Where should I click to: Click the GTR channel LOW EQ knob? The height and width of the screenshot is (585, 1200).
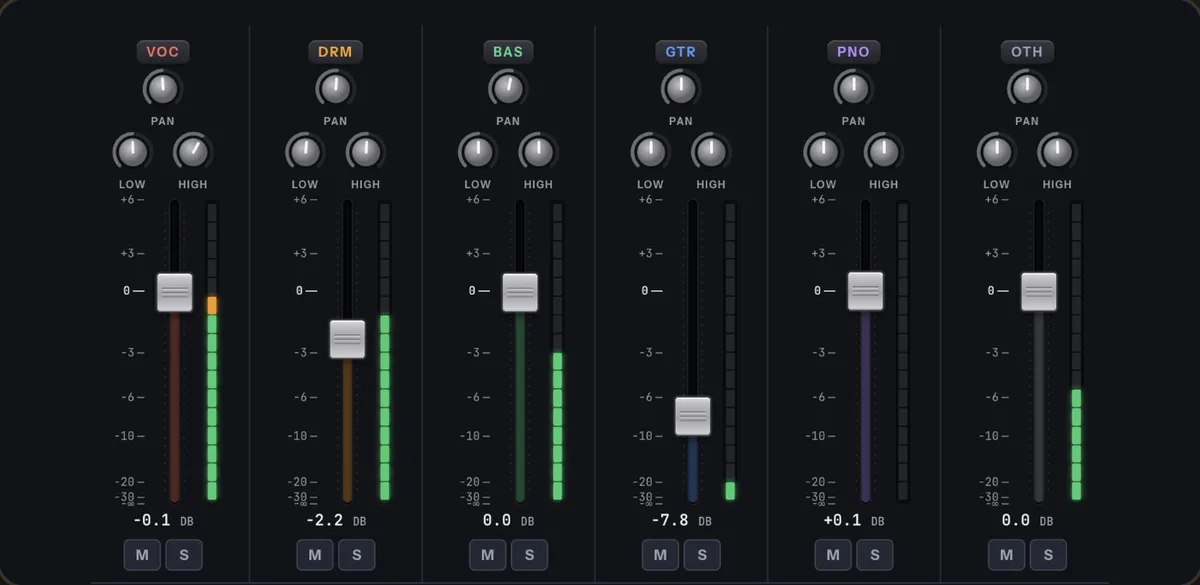(x=650, y=152)
